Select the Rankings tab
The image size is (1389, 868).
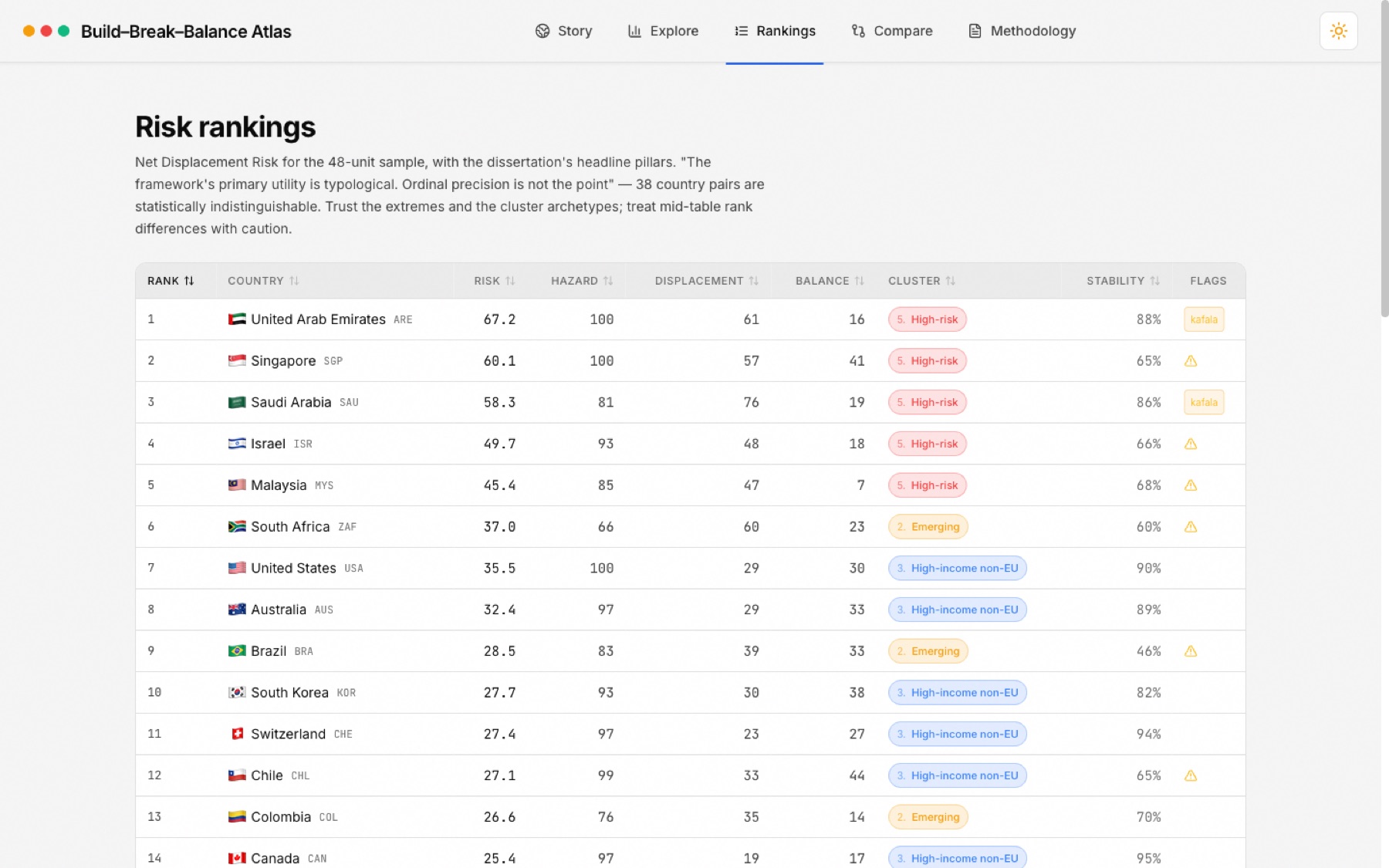click(775, 31)
